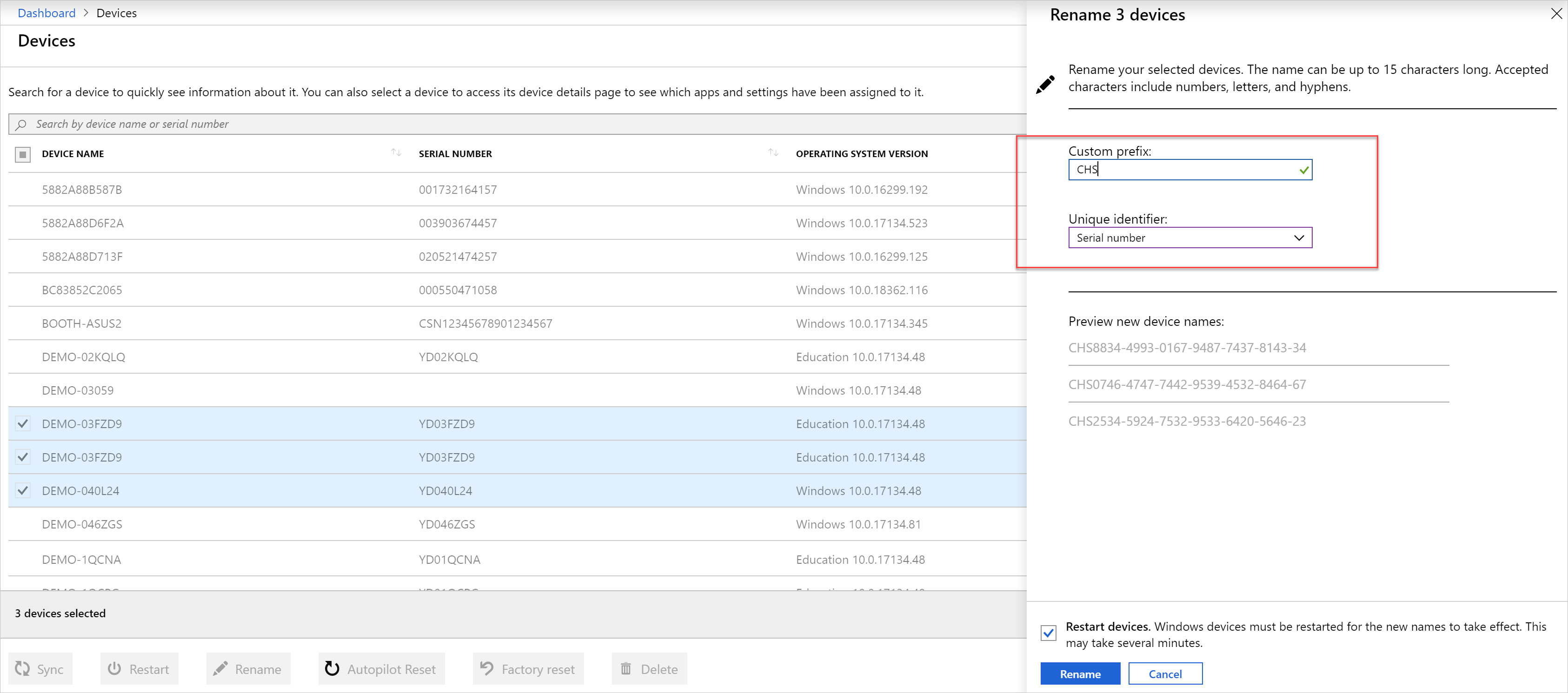The image size is (1568, 693).
Task: Click OS version Windows 10.0.18362.116
Action: point(862,290)
